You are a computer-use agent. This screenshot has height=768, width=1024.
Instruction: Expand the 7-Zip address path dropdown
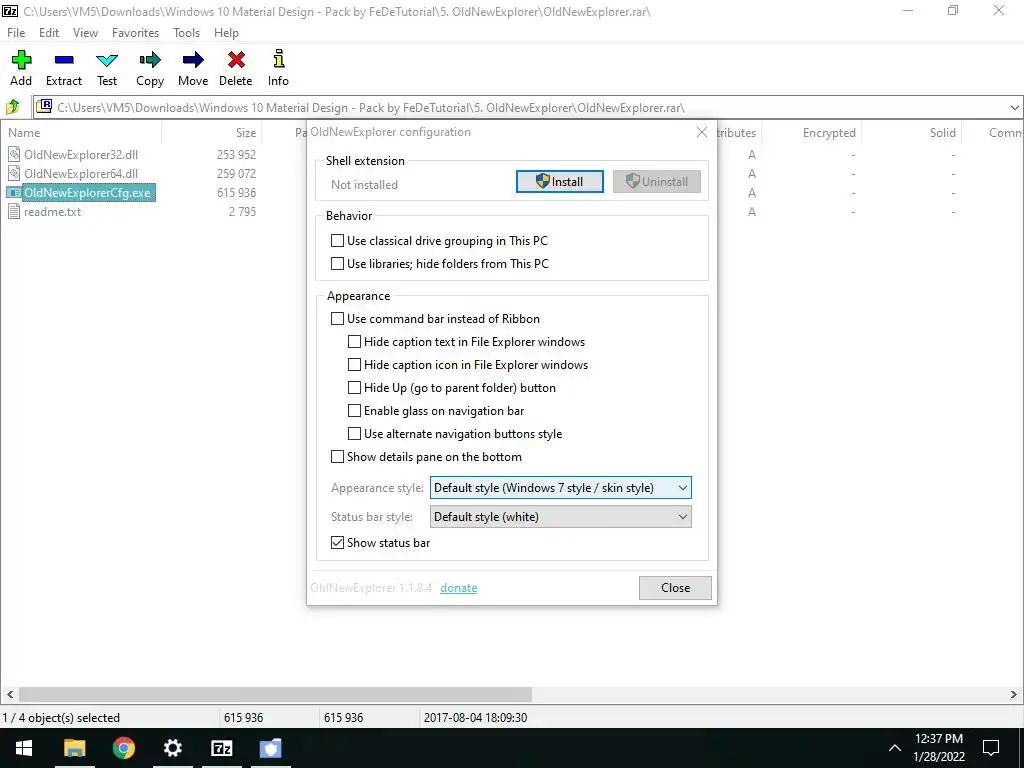tap(1014, 108)
